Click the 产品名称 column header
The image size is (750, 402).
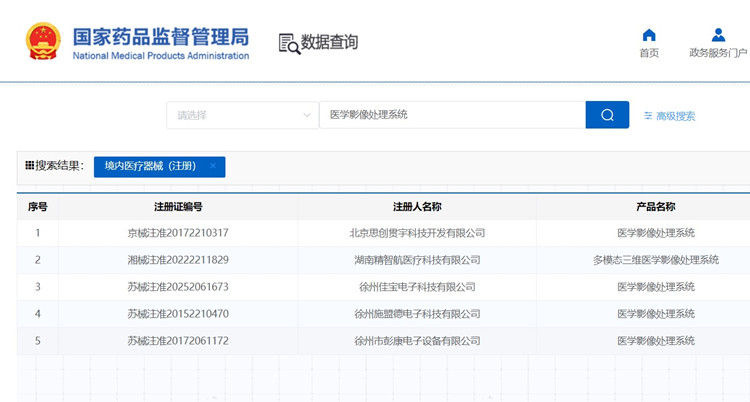pyautogui.click(x=655, y=207)
